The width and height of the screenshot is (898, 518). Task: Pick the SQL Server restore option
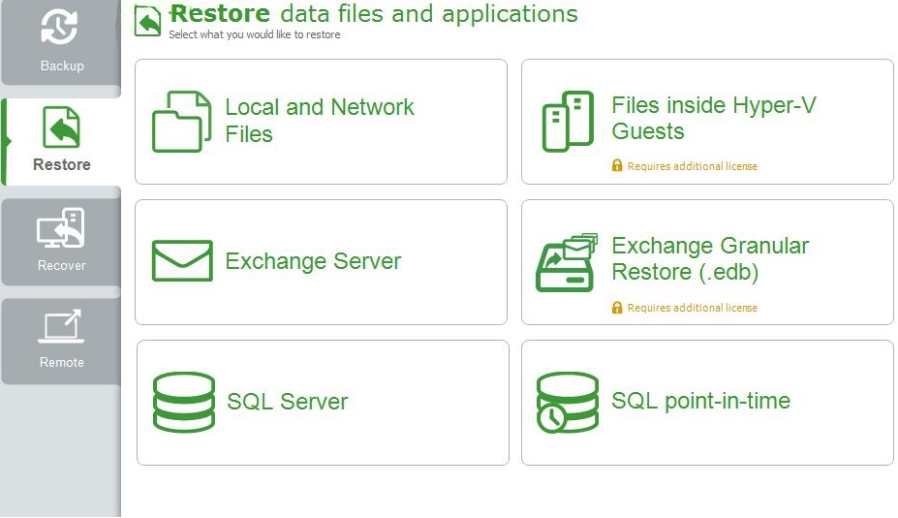[x=322, y=403]
